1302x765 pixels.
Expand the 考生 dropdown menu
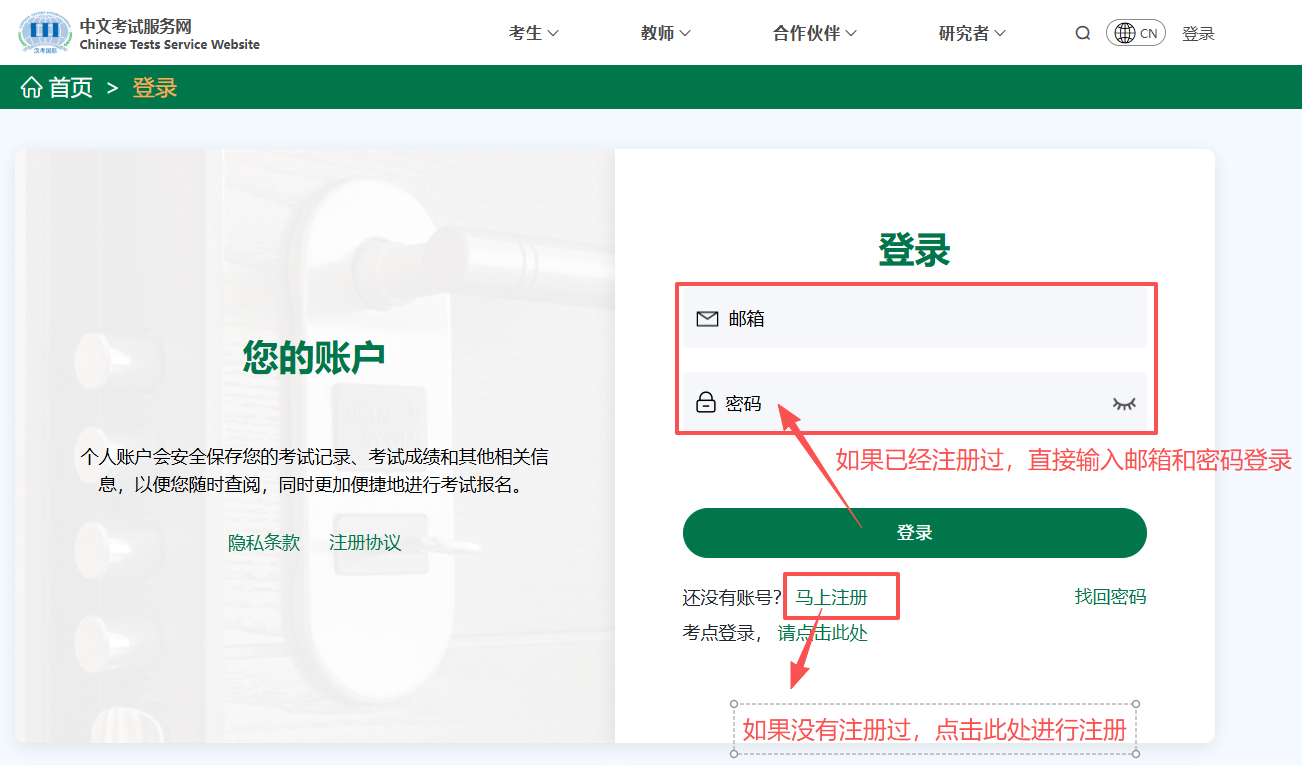533,33
